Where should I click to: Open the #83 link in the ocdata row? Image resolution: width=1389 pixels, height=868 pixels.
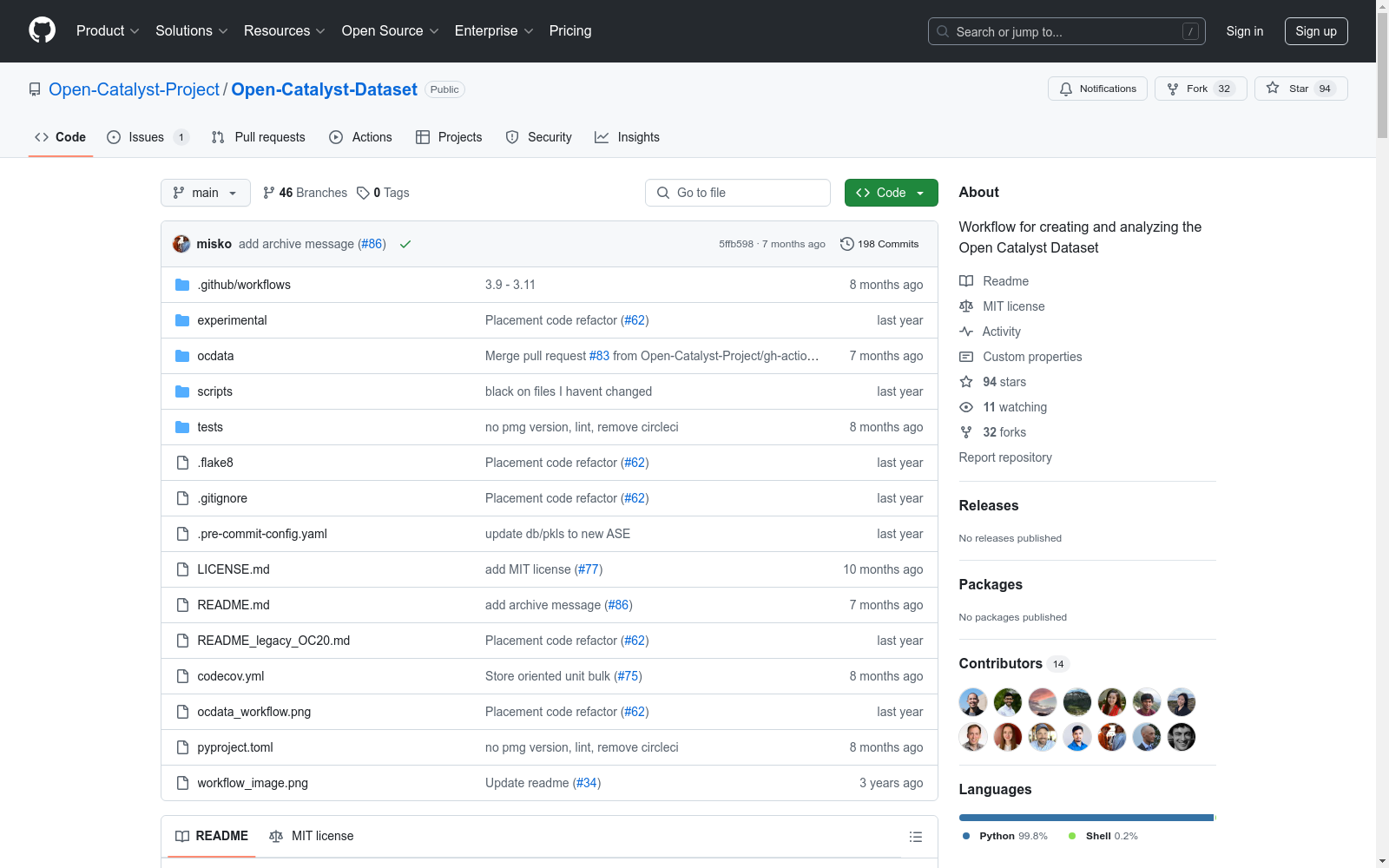pyautogui.click(x=599, y=356)
